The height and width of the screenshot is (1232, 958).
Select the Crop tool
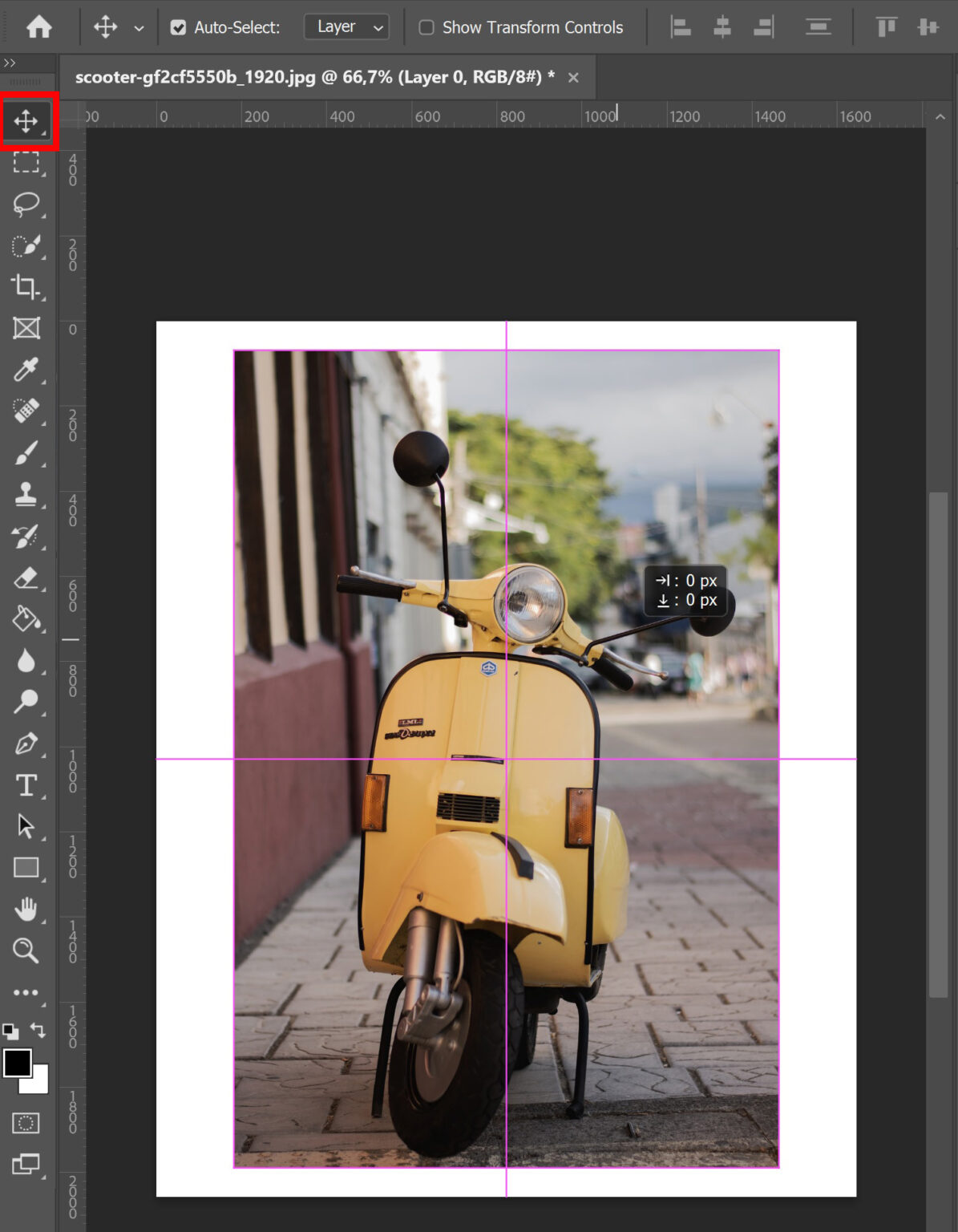pyautogui.click(x=26, y=287)
